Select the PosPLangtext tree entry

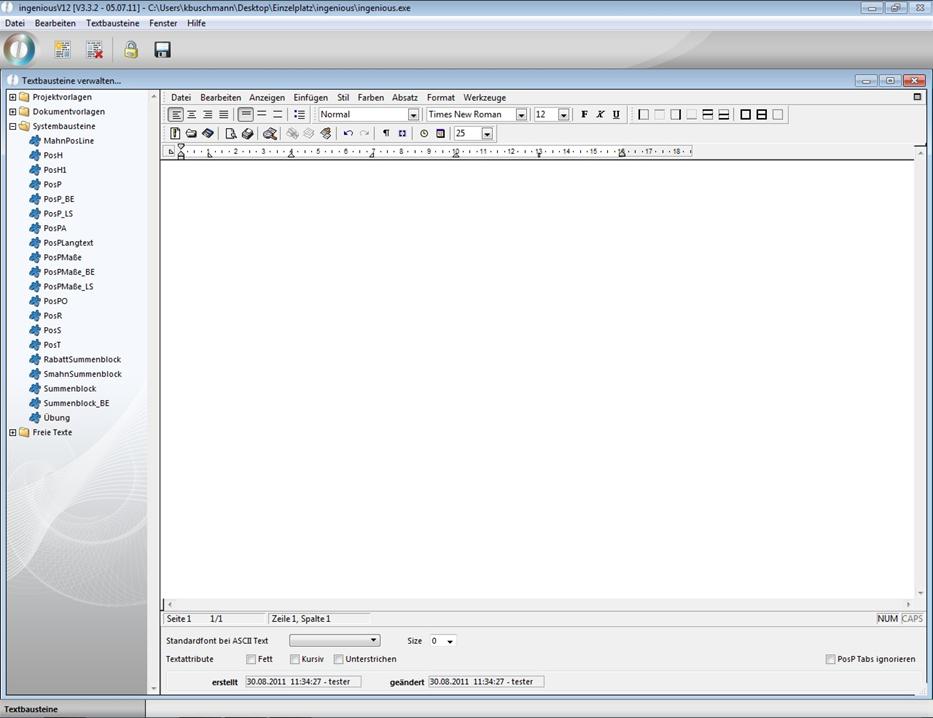(68, 243)
